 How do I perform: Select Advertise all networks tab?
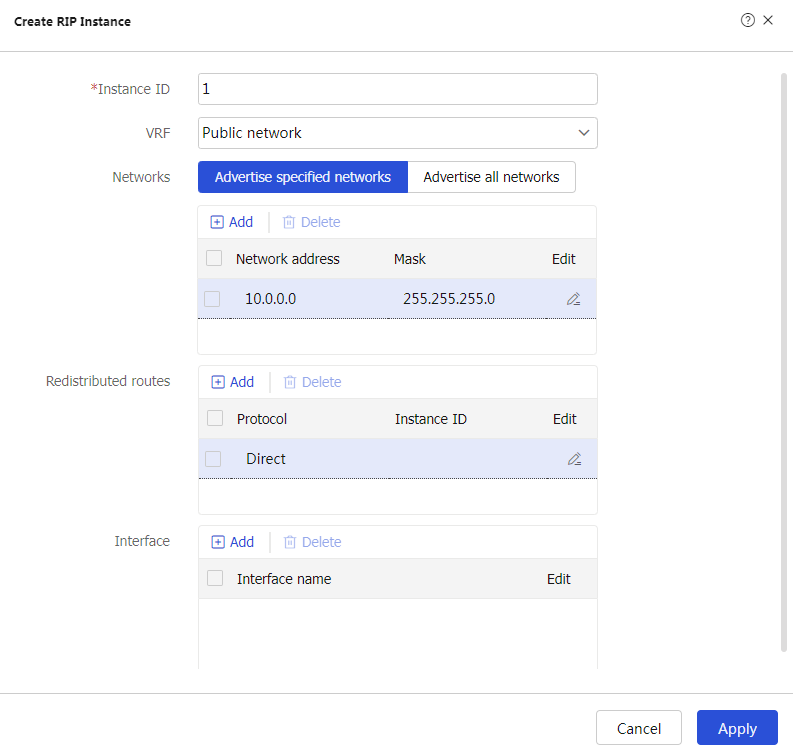click(x=491, y=177)
